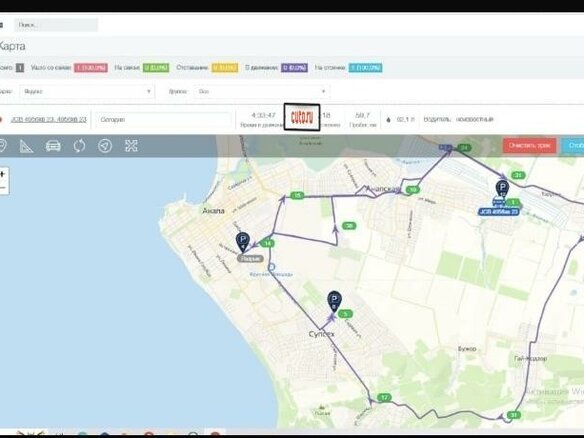This screenshot has width=584, height=438.
Task: Click the red Очистить трек button
Action: [529, 145]
